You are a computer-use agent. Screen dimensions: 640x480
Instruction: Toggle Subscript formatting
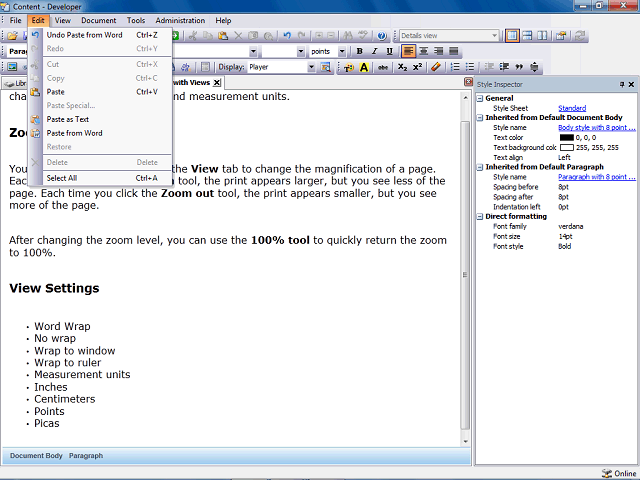pos(402,67)
